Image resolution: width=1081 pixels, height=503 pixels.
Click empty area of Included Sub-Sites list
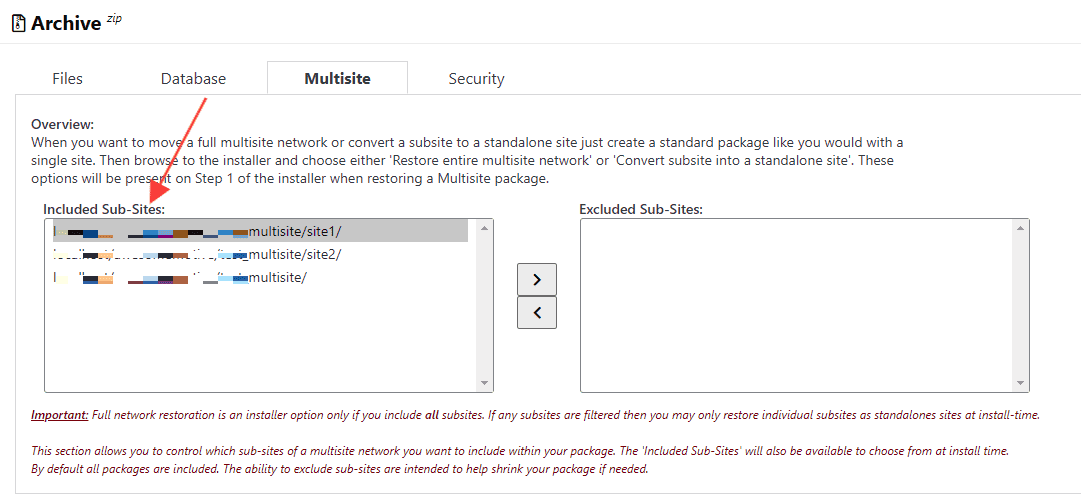click(261, 340)
